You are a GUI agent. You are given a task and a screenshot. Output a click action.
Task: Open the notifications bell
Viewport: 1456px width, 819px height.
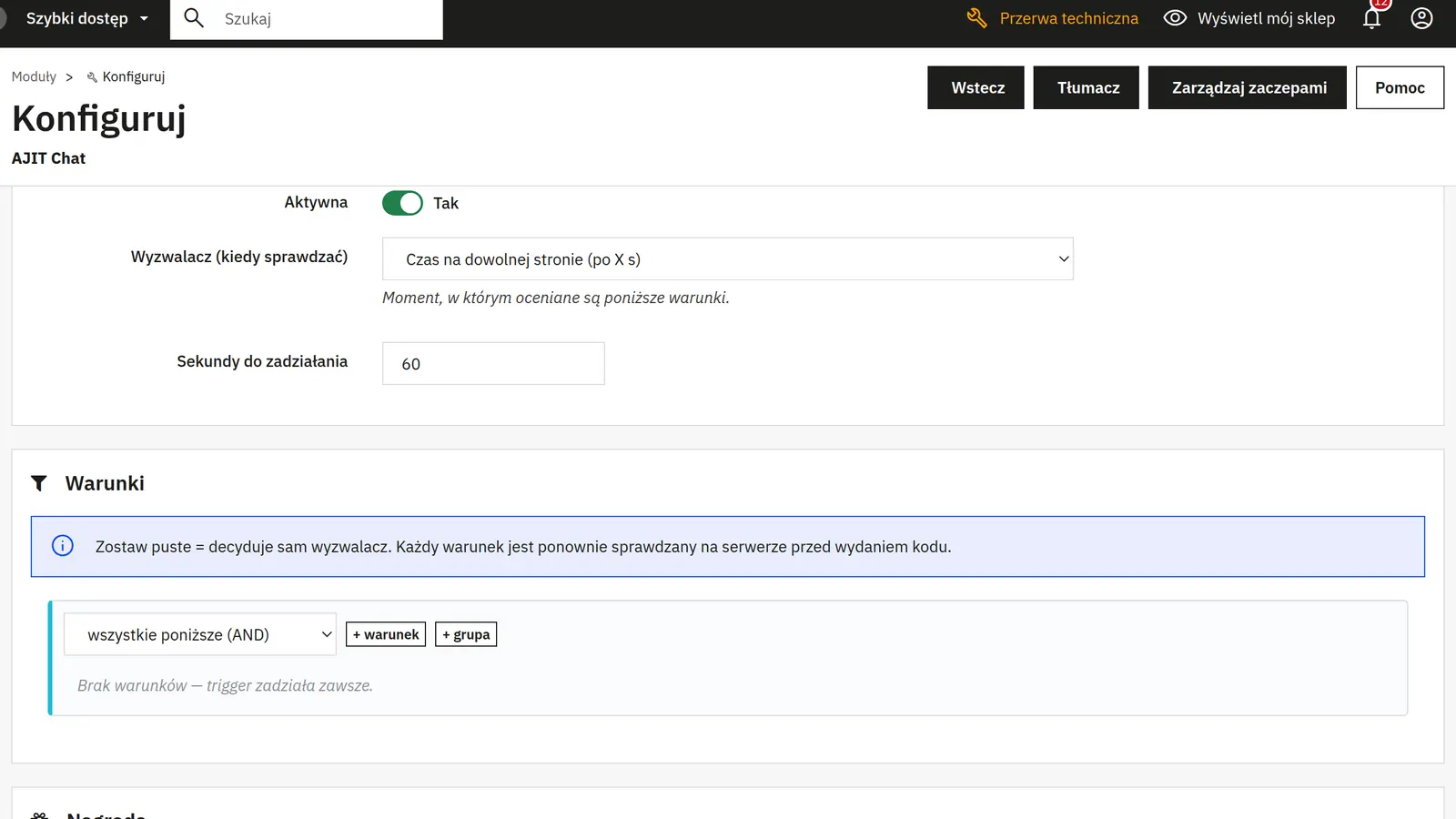(x=1371, y=18)
